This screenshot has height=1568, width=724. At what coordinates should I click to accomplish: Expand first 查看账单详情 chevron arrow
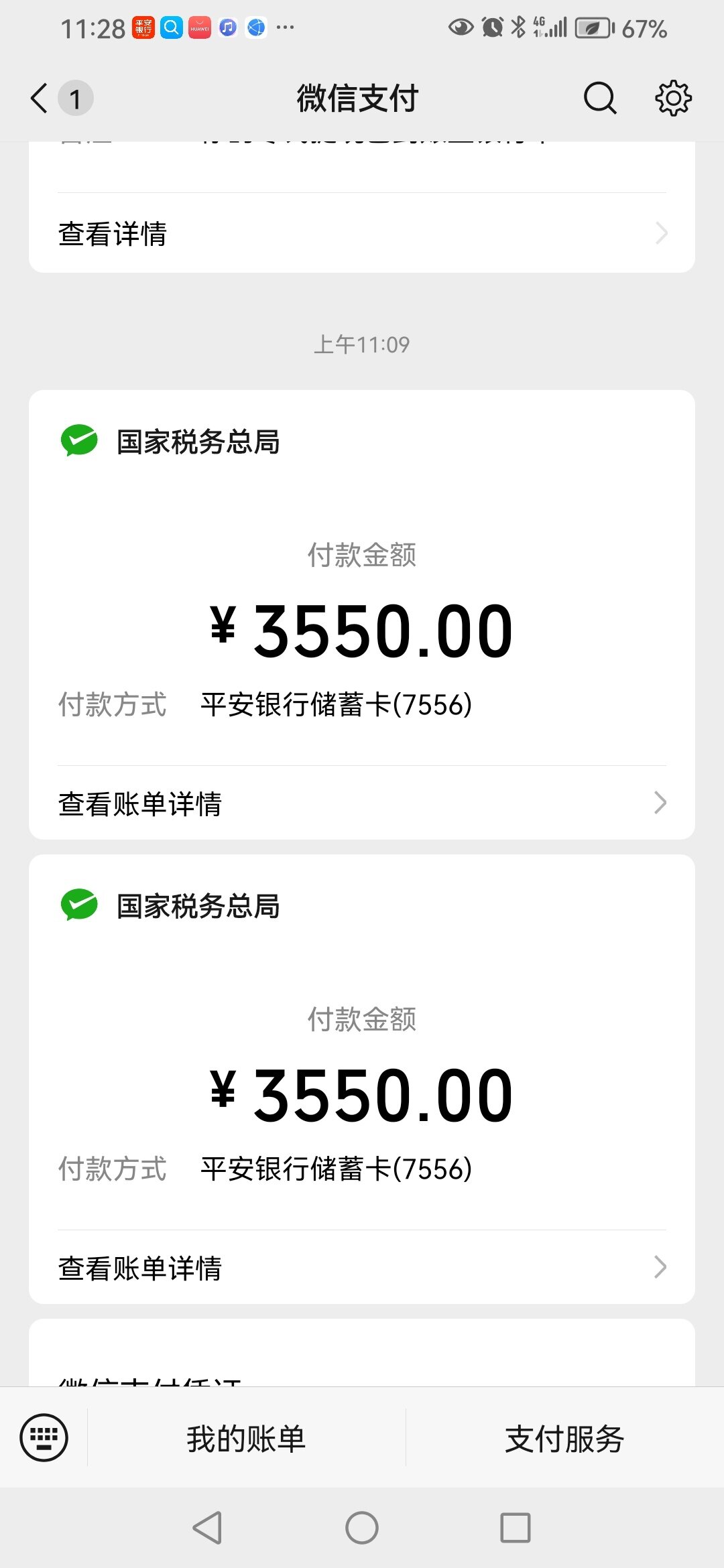(x=660, y=802)
